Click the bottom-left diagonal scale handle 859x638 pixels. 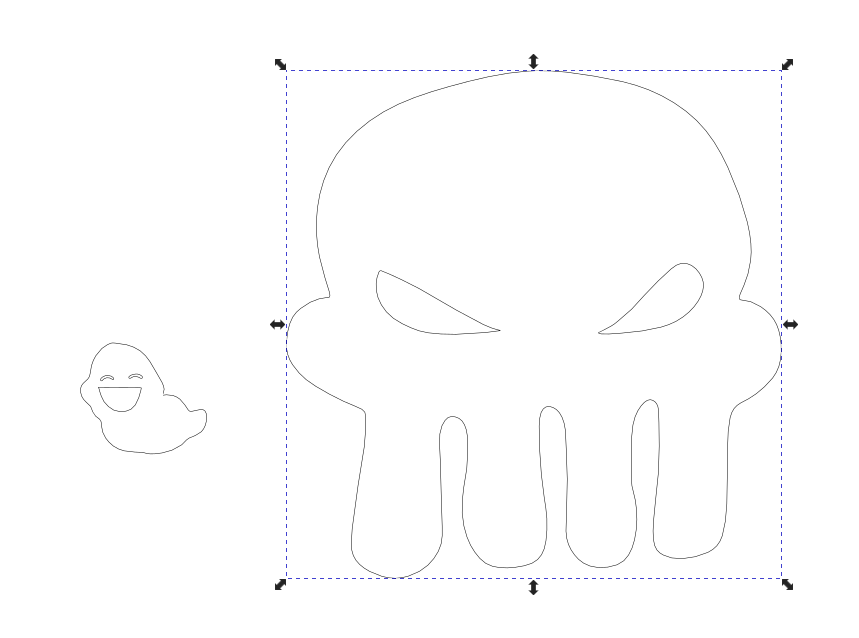280,584
